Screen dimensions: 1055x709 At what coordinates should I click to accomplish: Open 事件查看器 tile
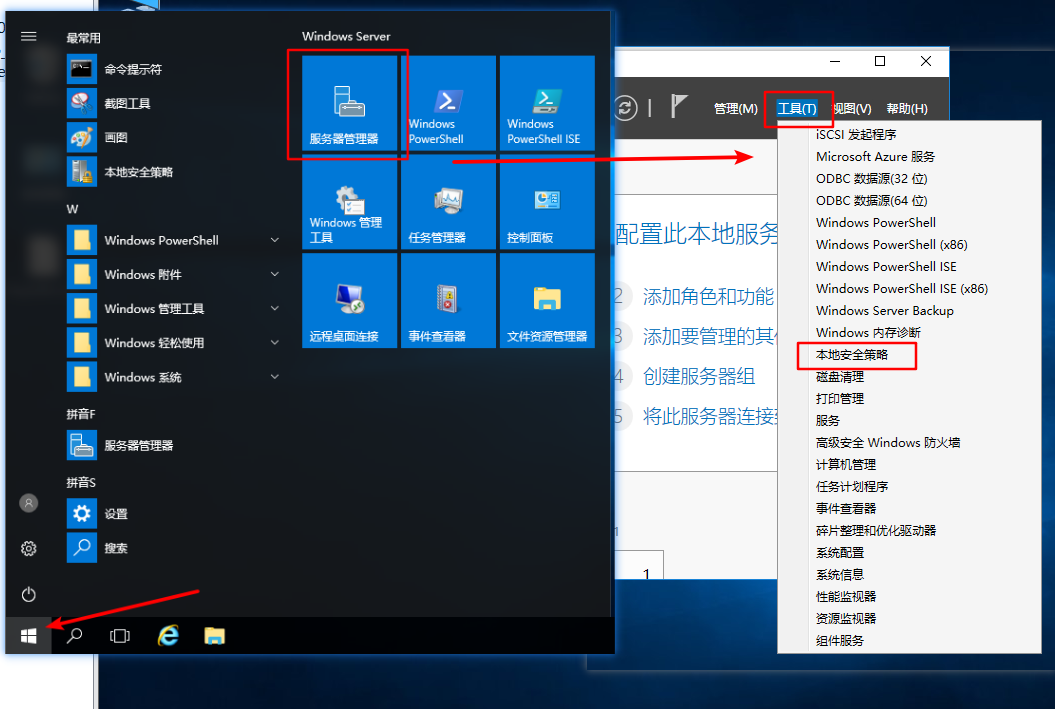tap(449, 301)
